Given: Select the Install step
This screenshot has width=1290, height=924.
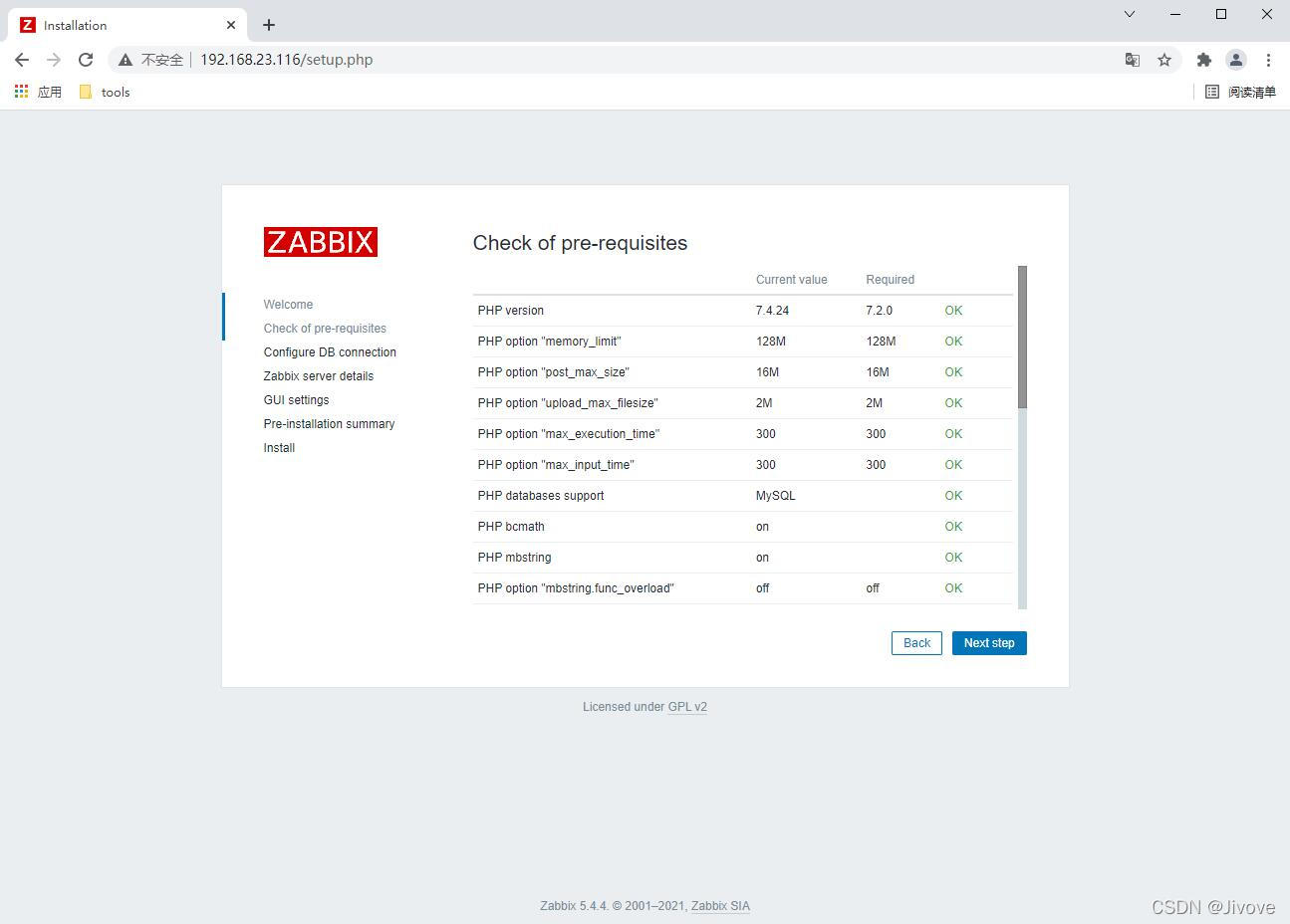Looking at the screenshot, I should 279,448.
